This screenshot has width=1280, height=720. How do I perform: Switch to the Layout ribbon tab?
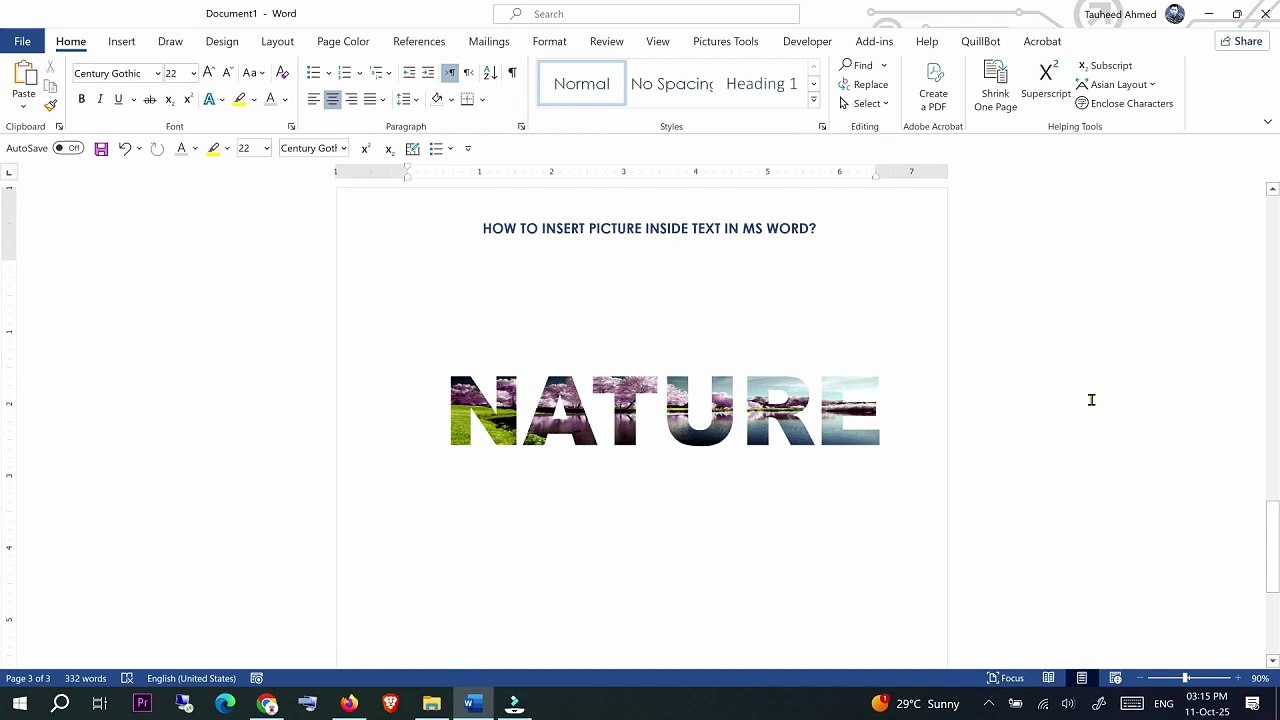277,41
